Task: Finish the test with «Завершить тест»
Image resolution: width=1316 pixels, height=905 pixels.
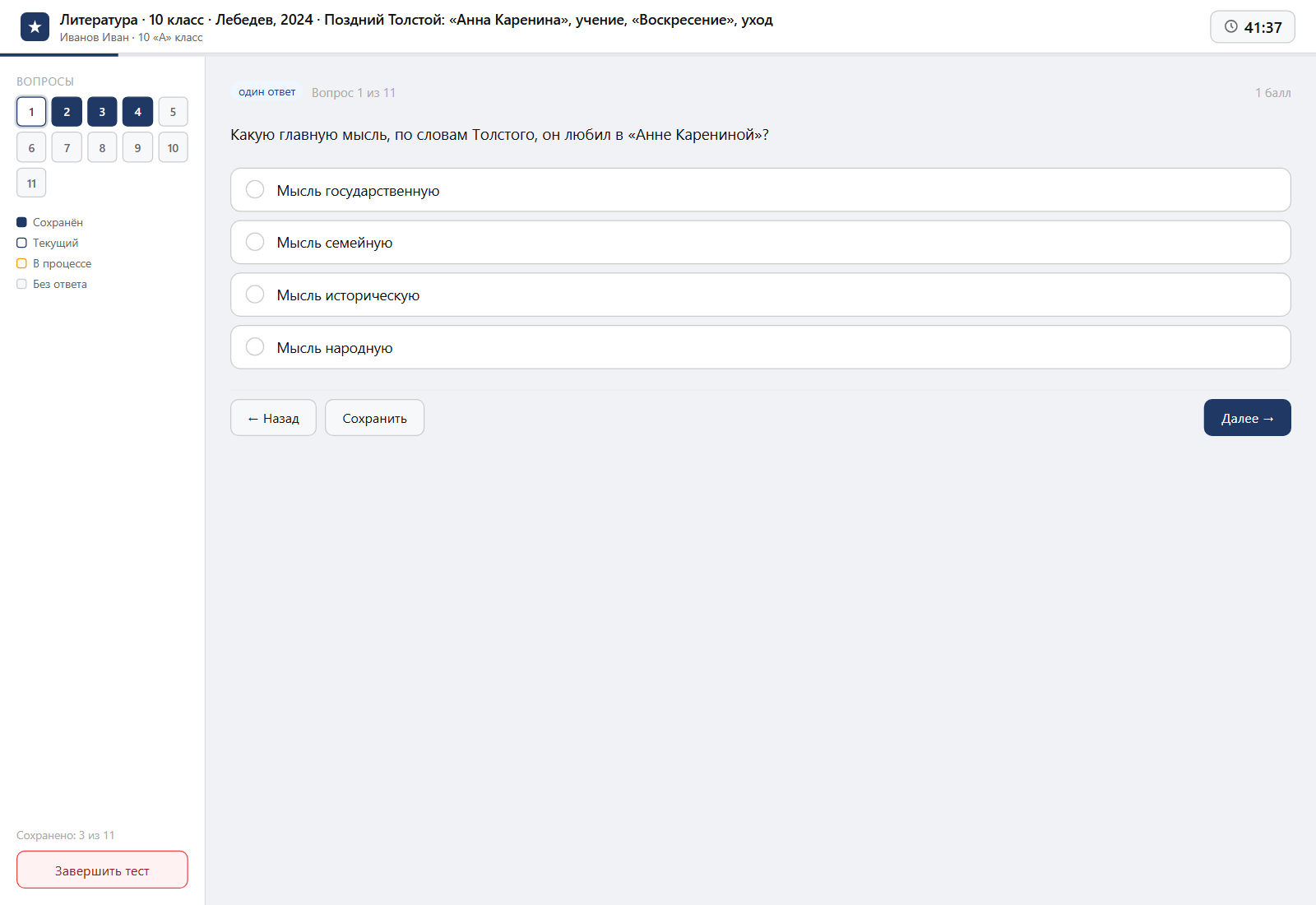Action: pos(102,870)
